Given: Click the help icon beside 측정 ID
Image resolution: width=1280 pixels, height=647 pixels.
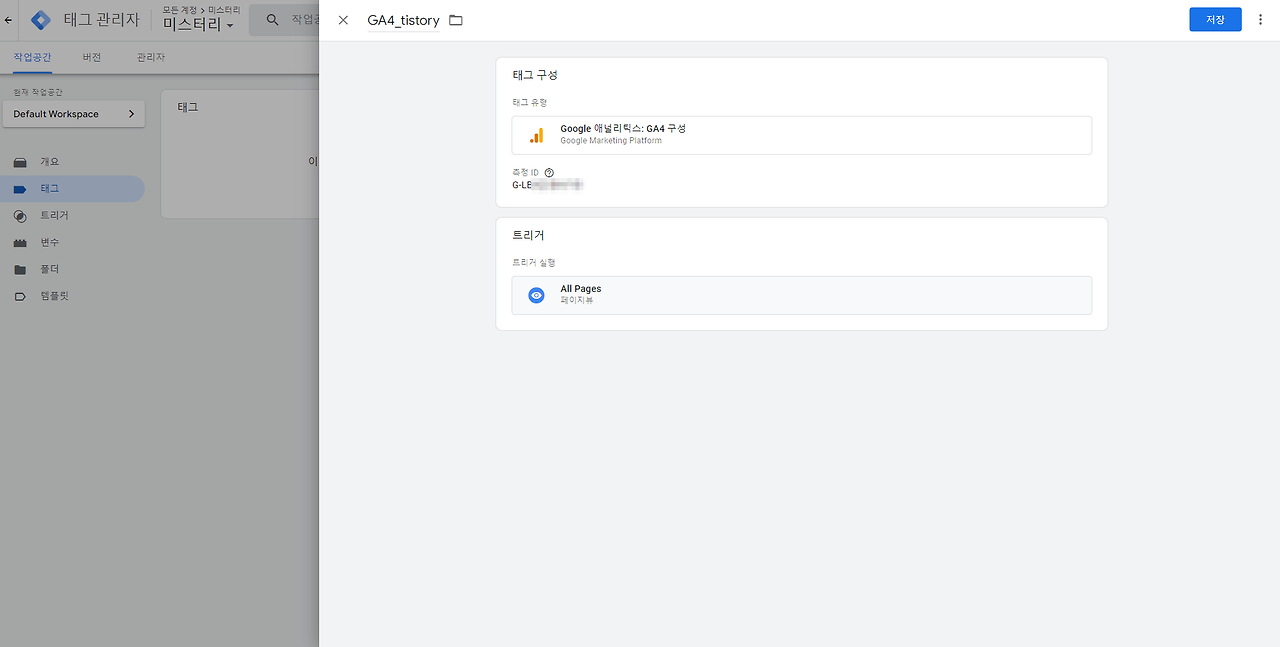Looking at the screenshot, I should point(549,172).
